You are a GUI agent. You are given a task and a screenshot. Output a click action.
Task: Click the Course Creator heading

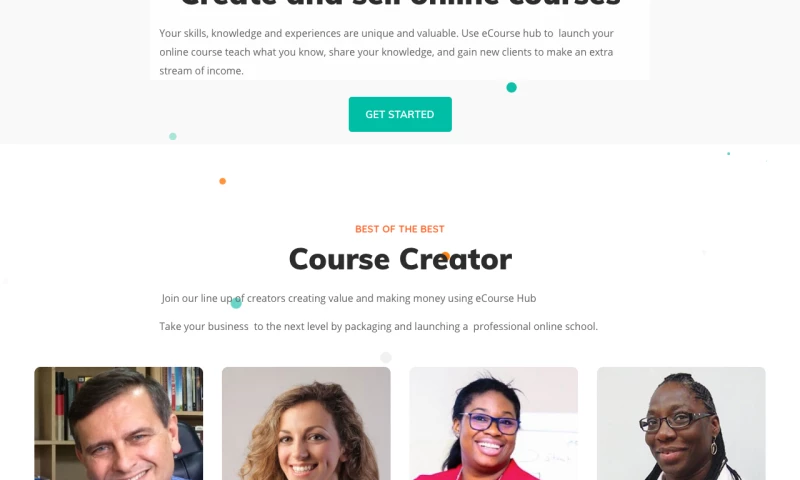[x=400, y=259]
